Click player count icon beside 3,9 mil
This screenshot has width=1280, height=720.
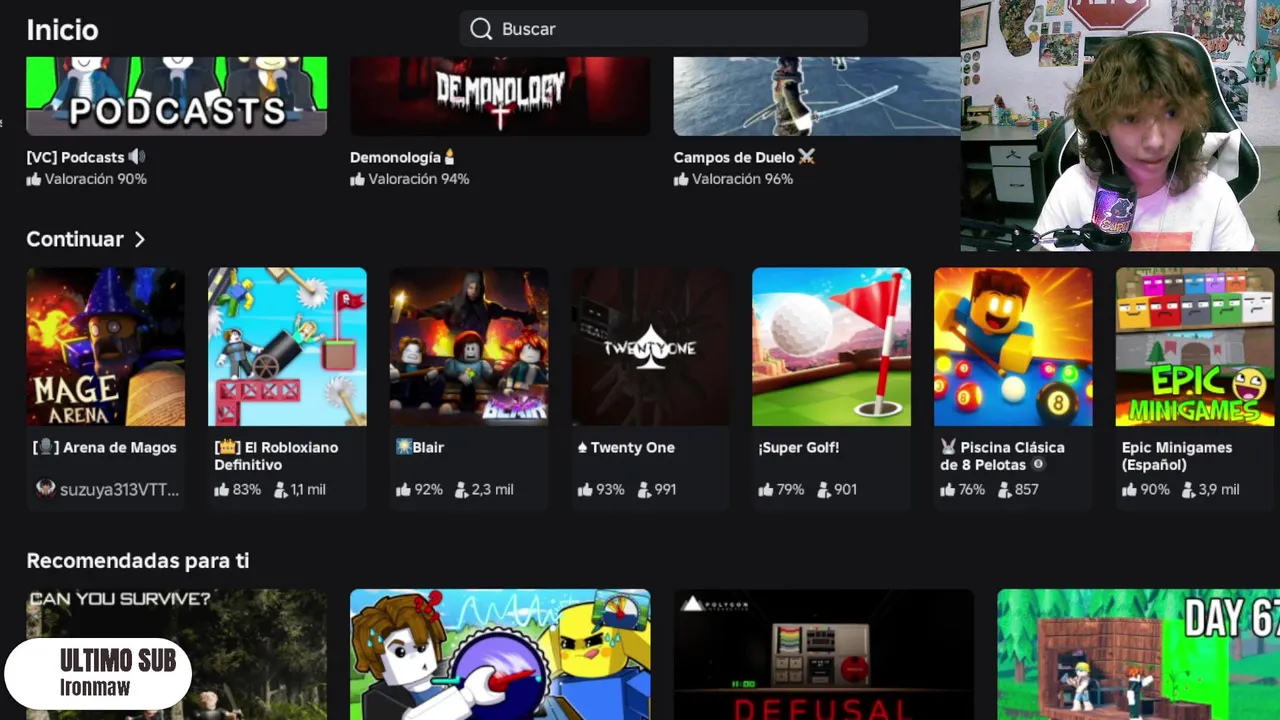1188,490
